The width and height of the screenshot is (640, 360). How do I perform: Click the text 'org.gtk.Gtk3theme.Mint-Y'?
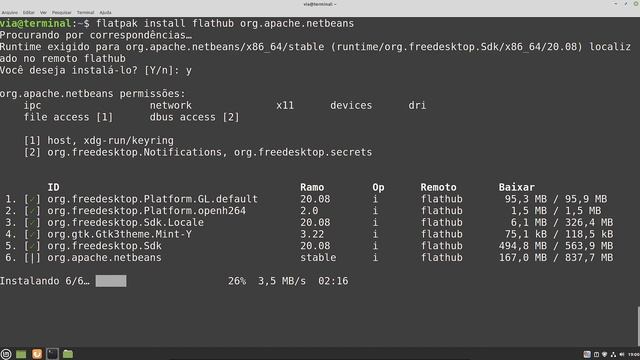120,234
